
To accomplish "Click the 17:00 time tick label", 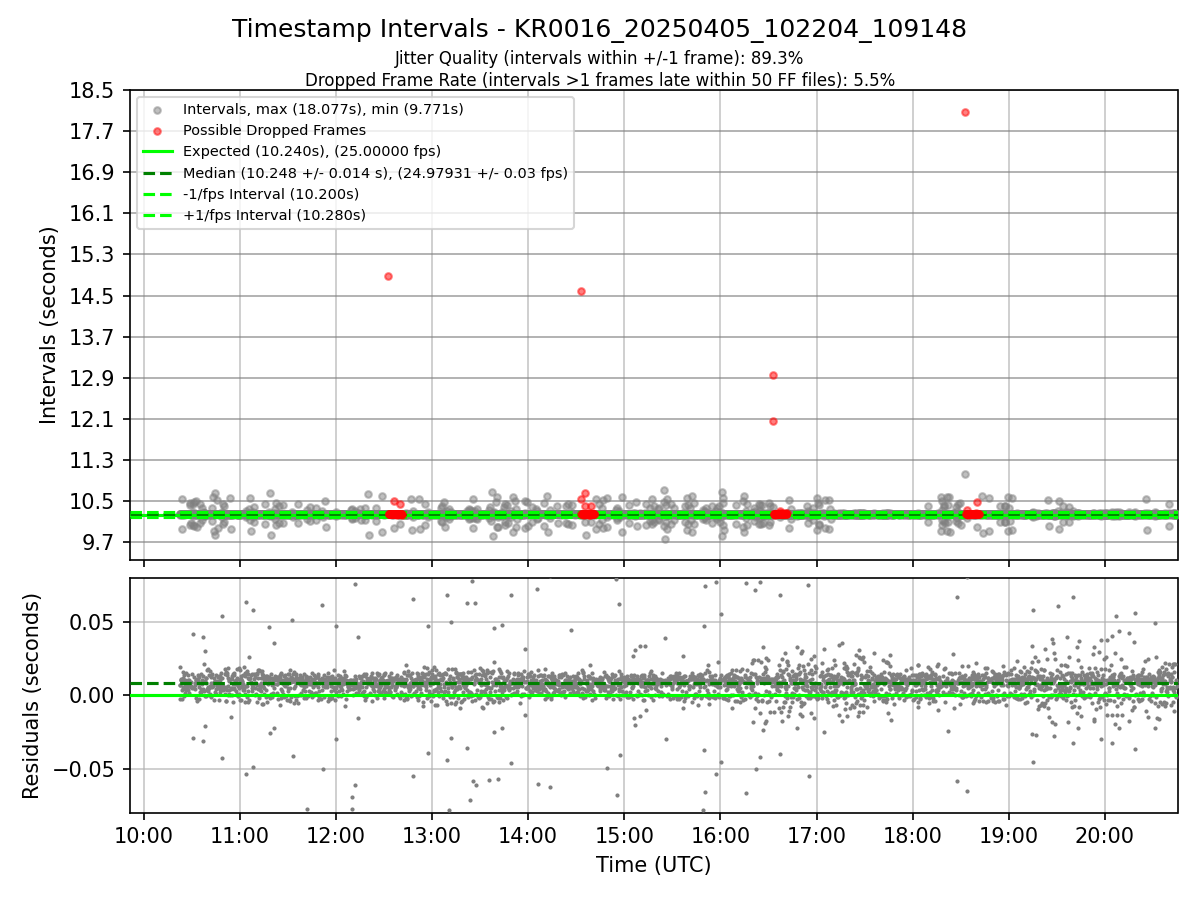I will pyautogui.click(x=817, y=835).
